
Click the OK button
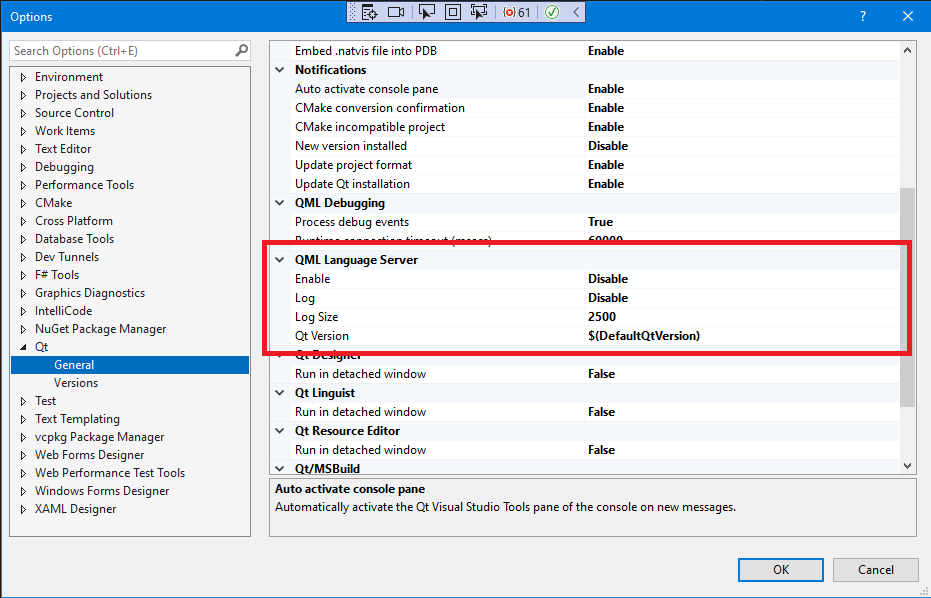(x=780, y=569)
